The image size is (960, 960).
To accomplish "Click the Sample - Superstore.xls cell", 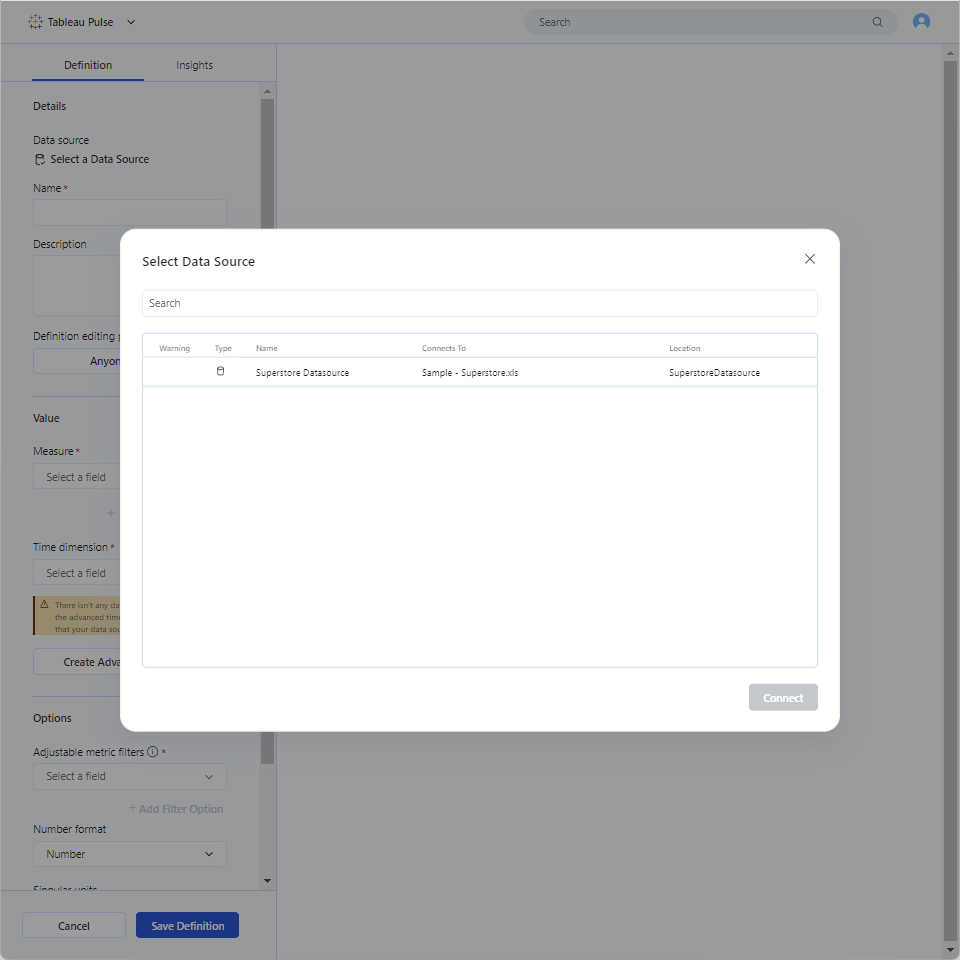I will (470, 373).
